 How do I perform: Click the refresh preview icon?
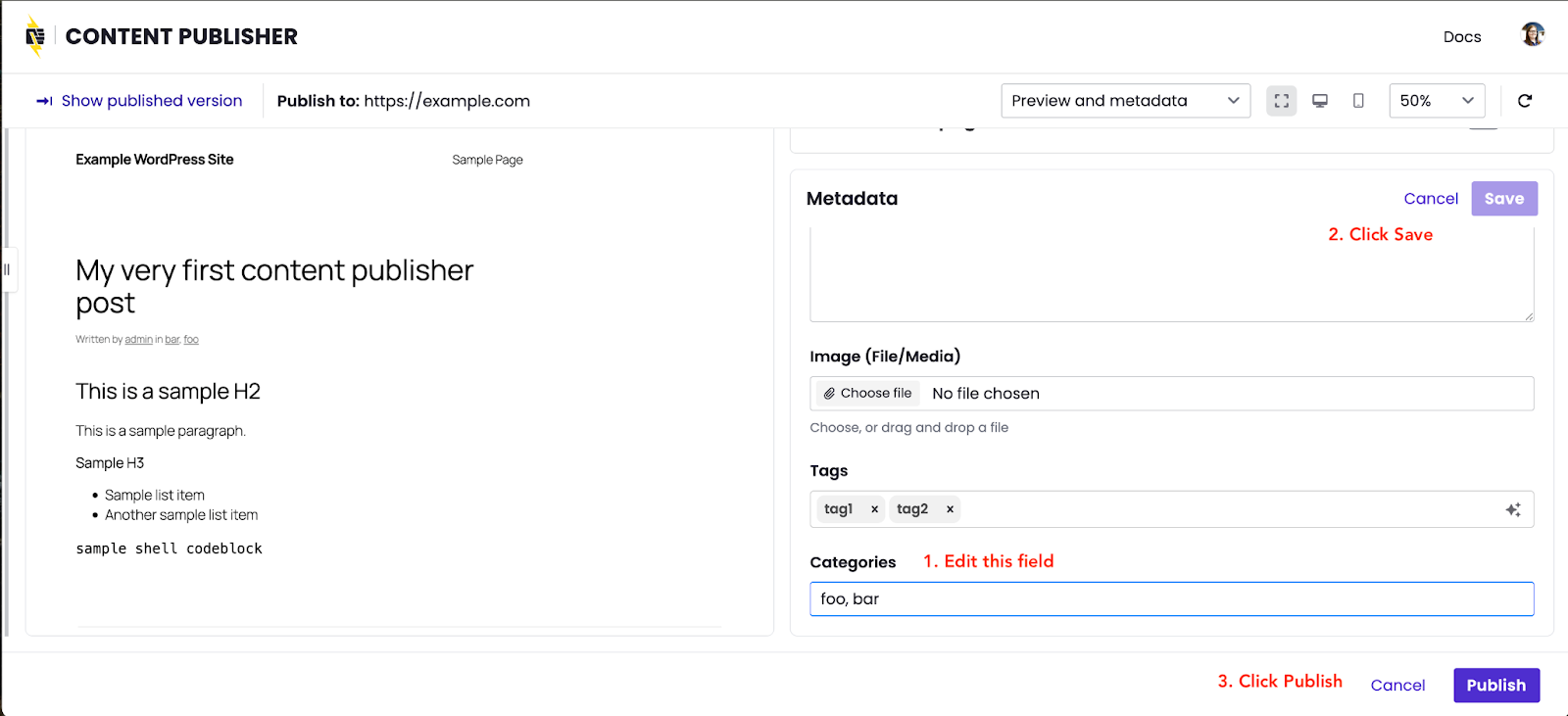coord(1525,101)
